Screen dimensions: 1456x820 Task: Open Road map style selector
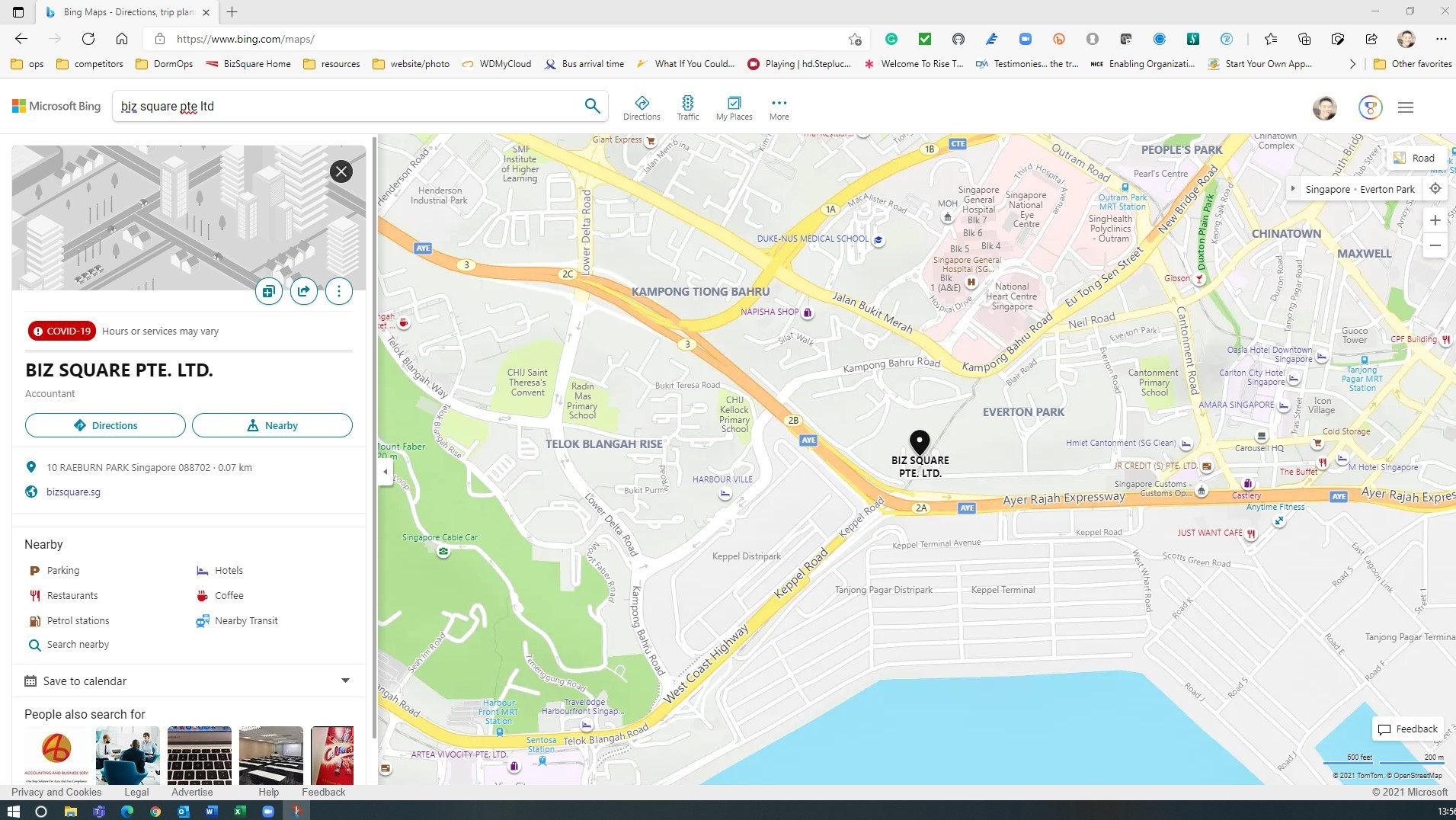[x=1414, y=158]
